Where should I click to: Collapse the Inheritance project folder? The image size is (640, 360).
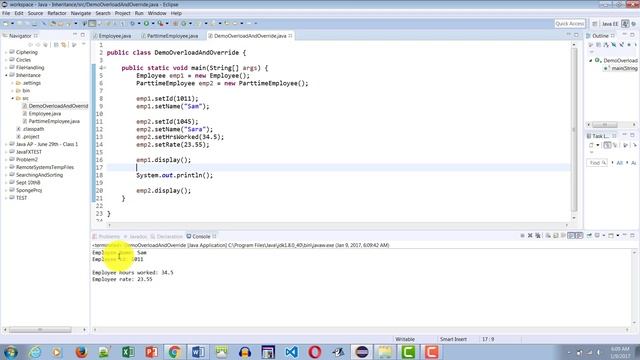tap(7, 75)
